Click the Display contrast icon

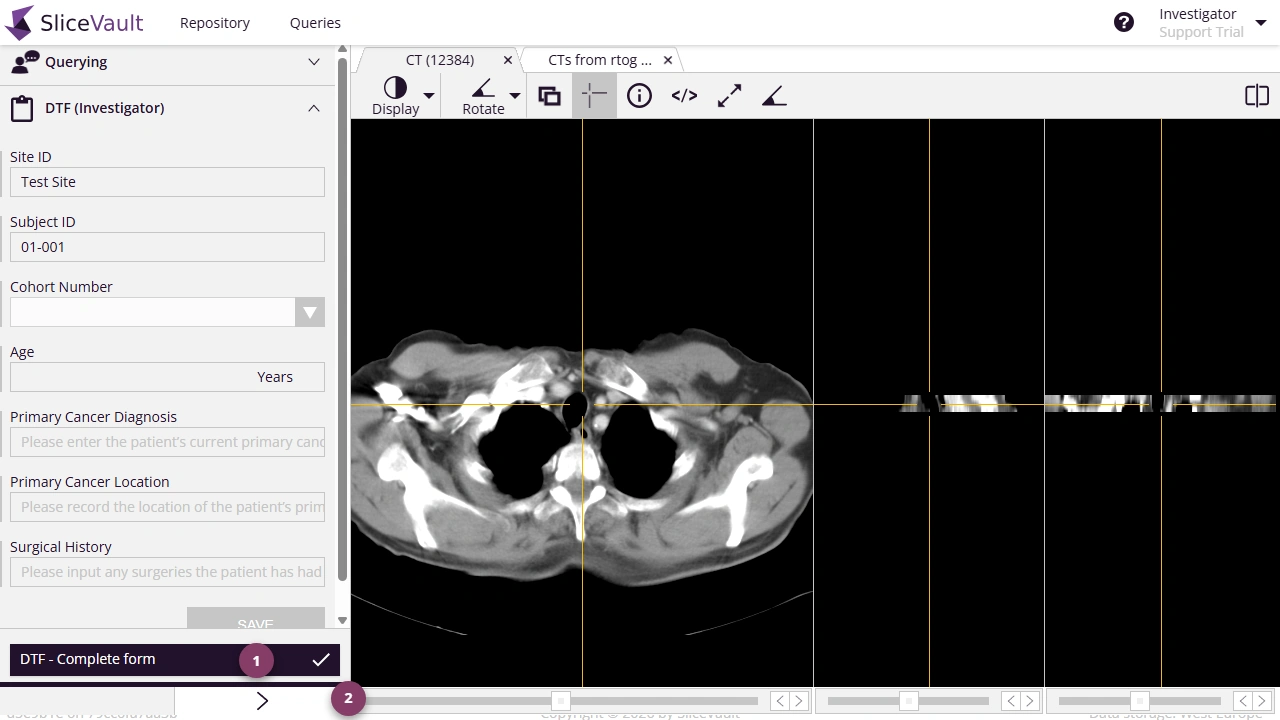(395, 88)
